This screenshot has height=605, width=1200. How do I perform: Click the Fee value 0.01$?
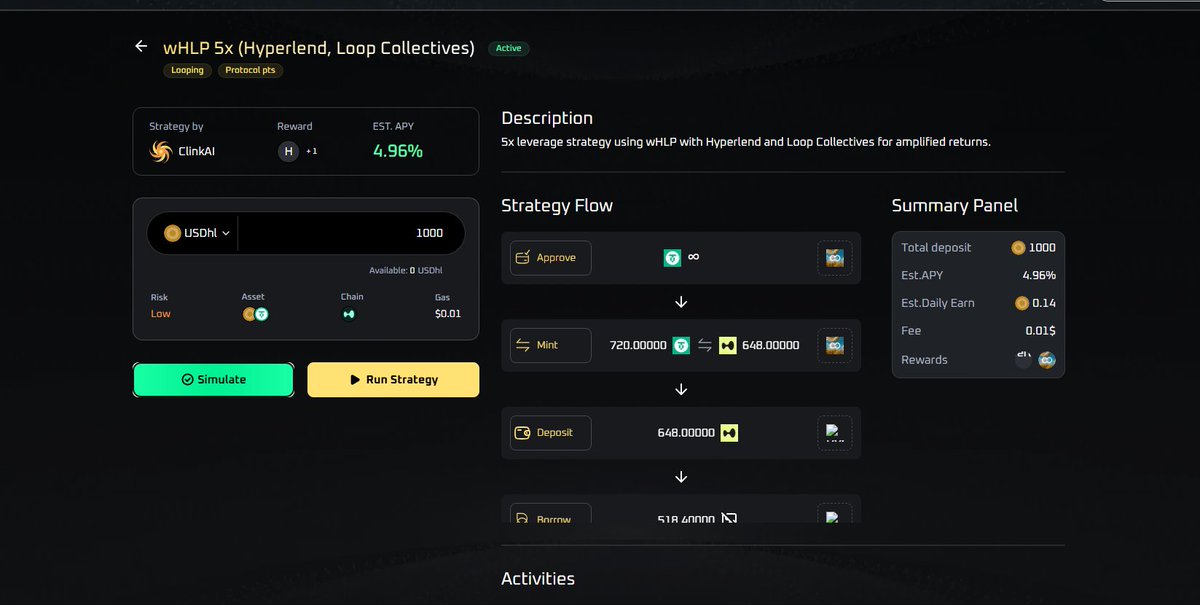tap(1040, 331)
